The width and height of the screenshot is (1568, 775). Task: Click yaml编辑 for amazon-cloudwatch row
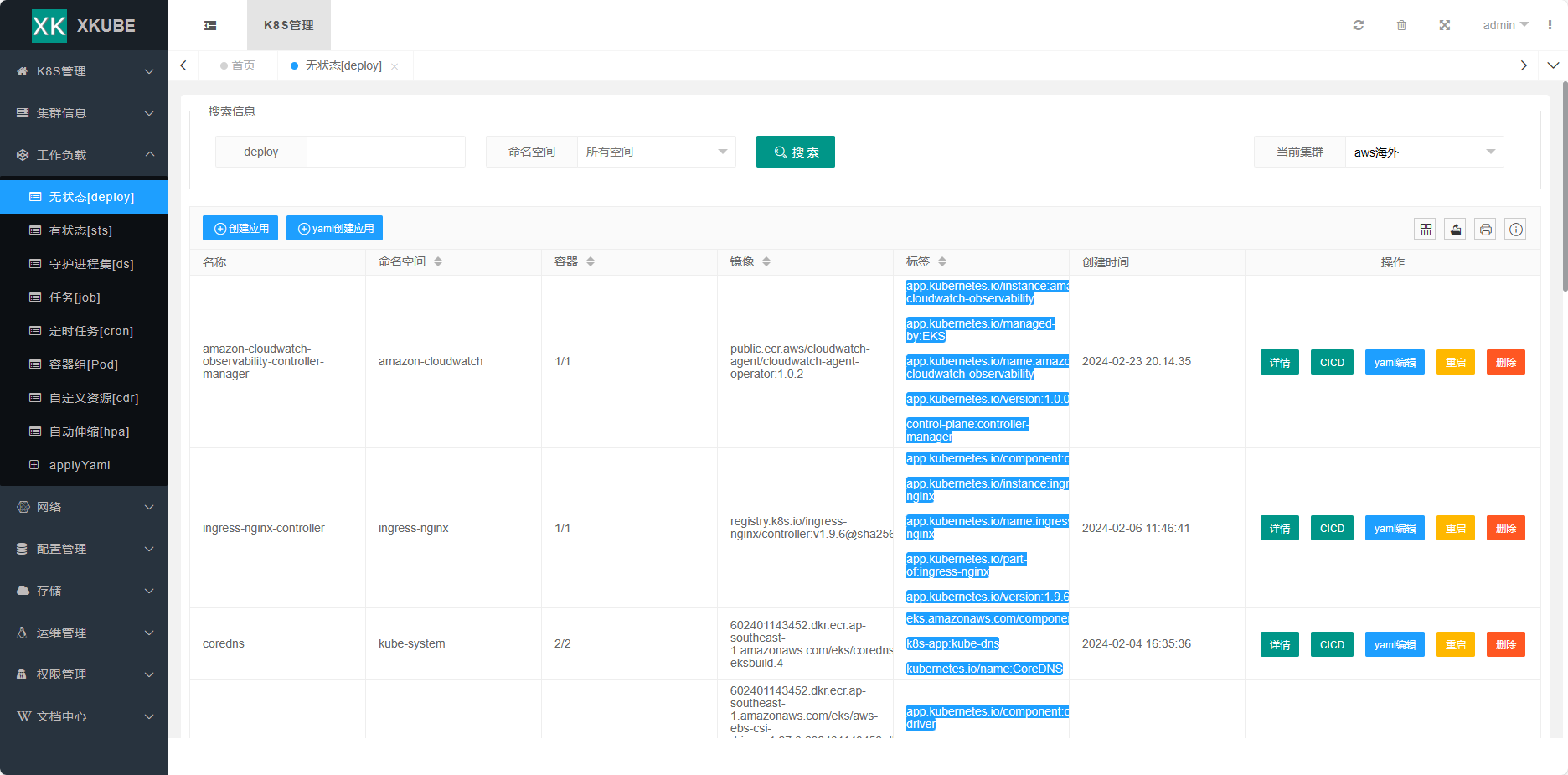click(1395, 362)
